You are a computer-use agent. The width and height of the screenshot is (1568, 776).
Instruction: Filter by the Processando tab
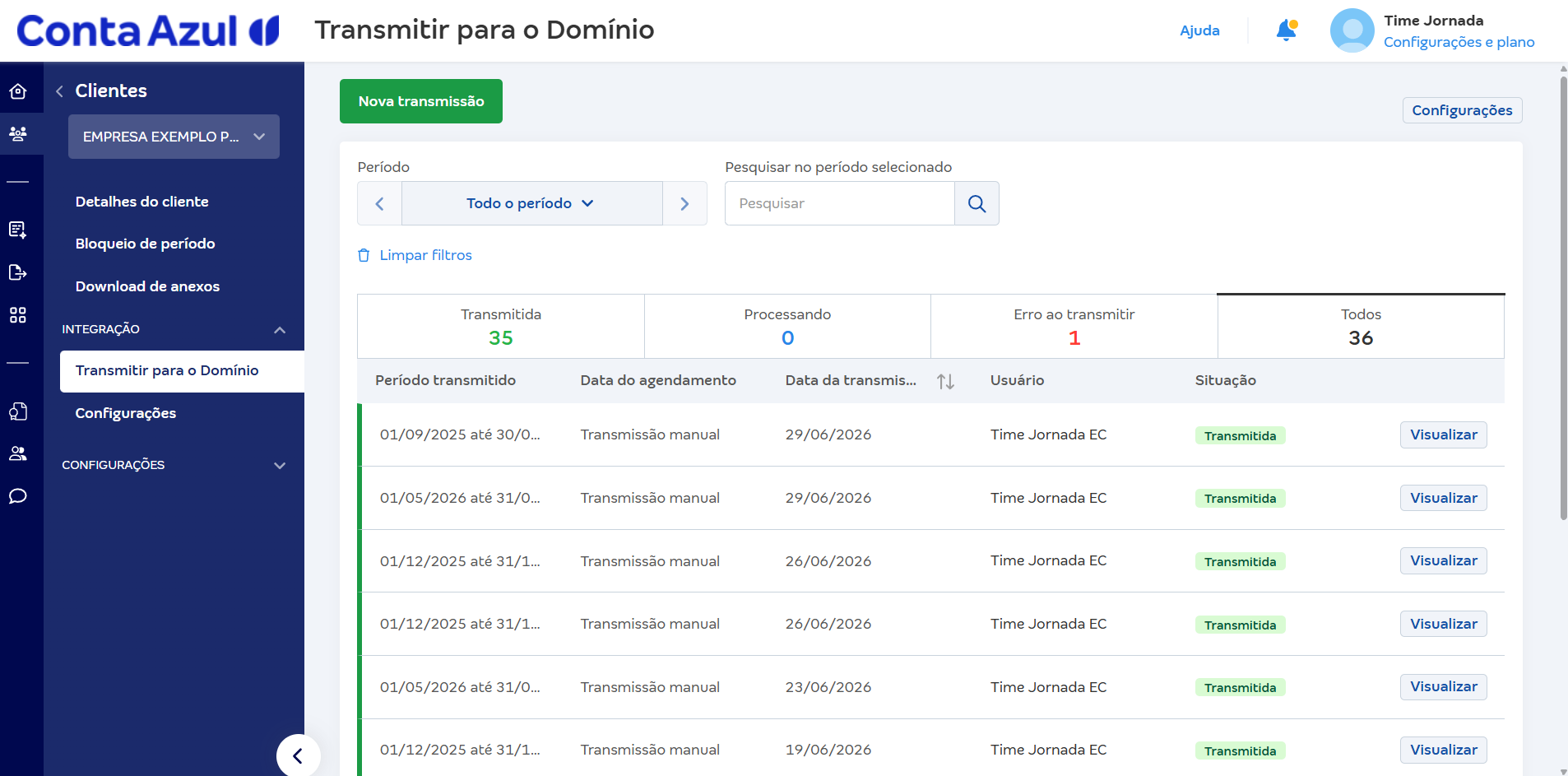[x=787, y=327]
